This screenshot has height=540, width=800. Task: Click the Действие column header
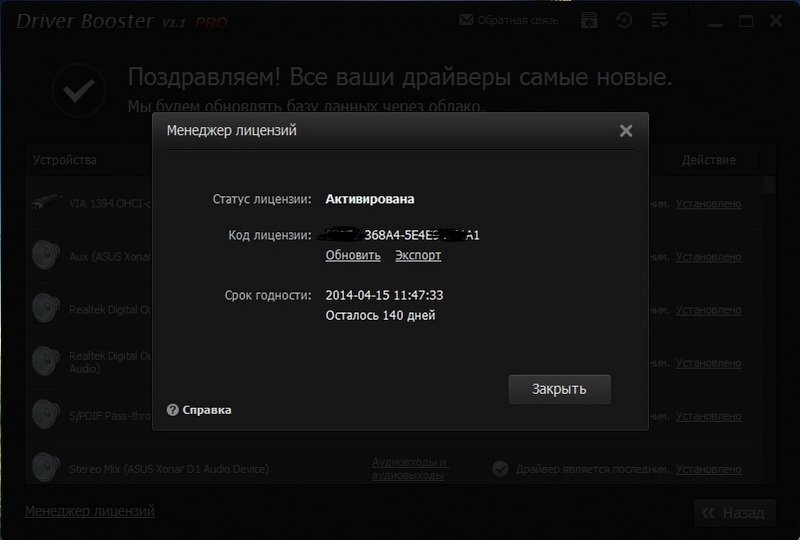(709, 160)
